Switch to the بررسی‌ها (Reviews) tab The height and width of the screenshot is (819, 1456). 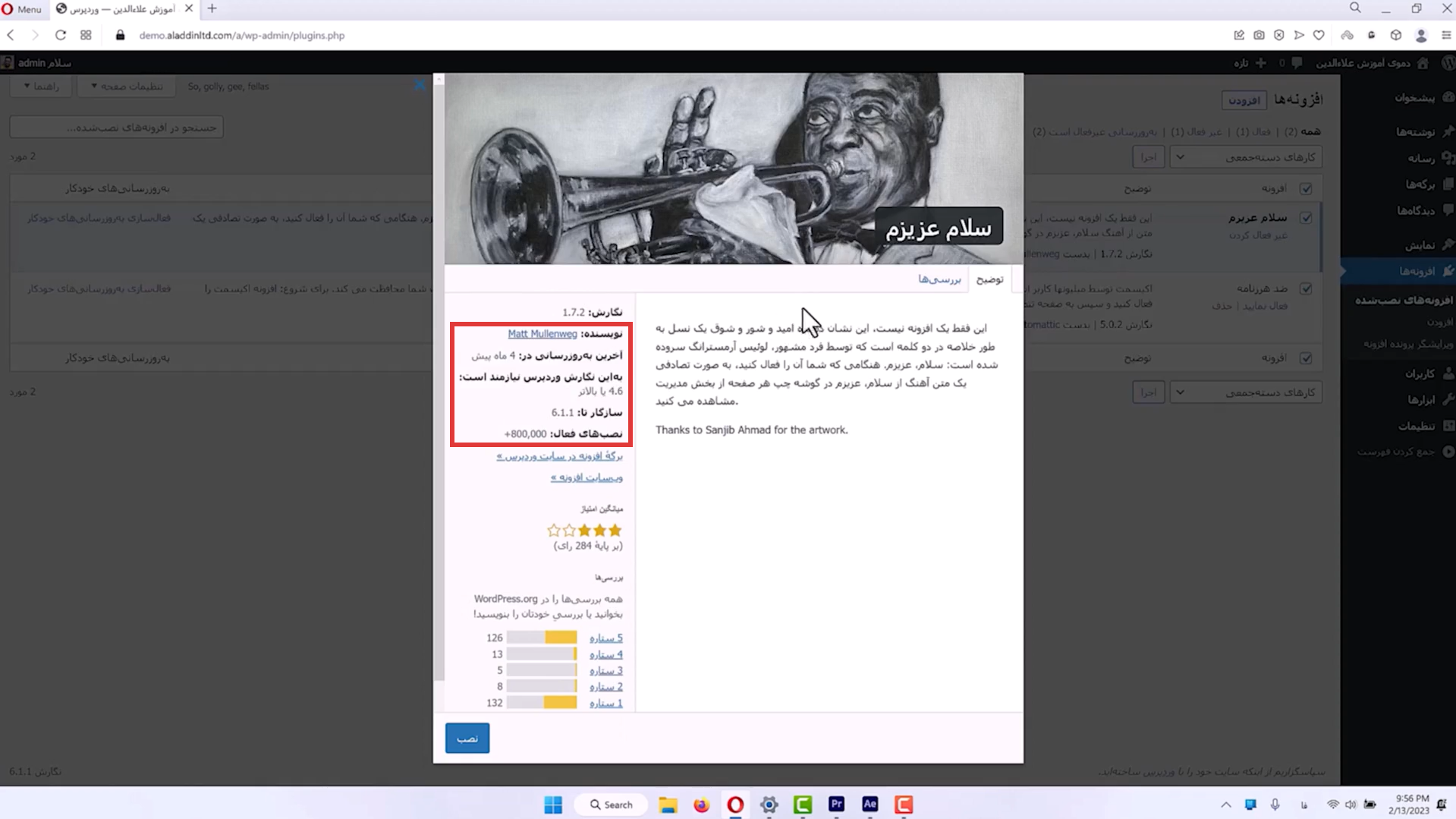tap(939, 279)
